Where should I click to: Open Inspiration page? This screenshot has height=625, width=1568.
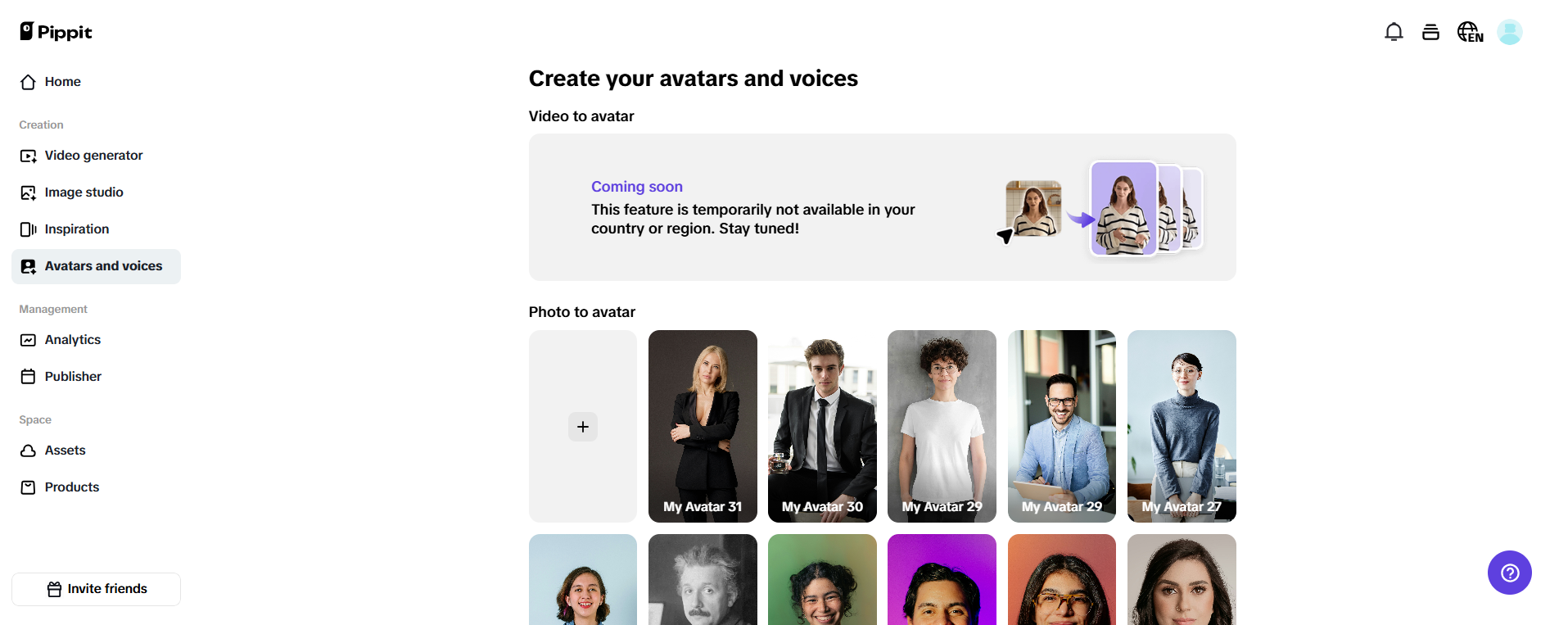tap(76, 229)
